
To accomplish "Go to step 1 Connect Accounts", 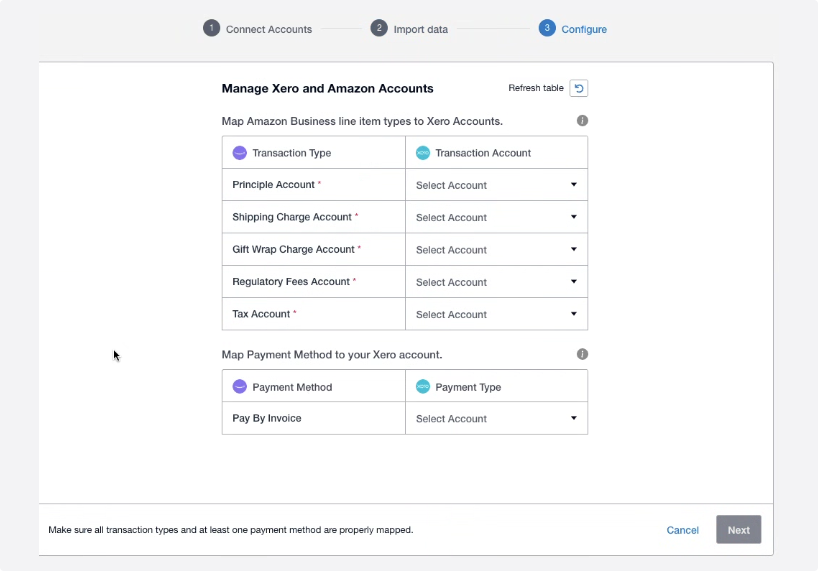I will coord(258,29).
